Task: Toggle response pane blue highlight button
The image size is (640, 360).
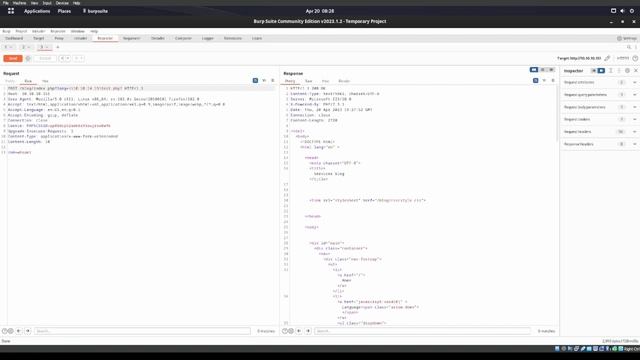Action: pyautogui.click(x=536, y=81)
